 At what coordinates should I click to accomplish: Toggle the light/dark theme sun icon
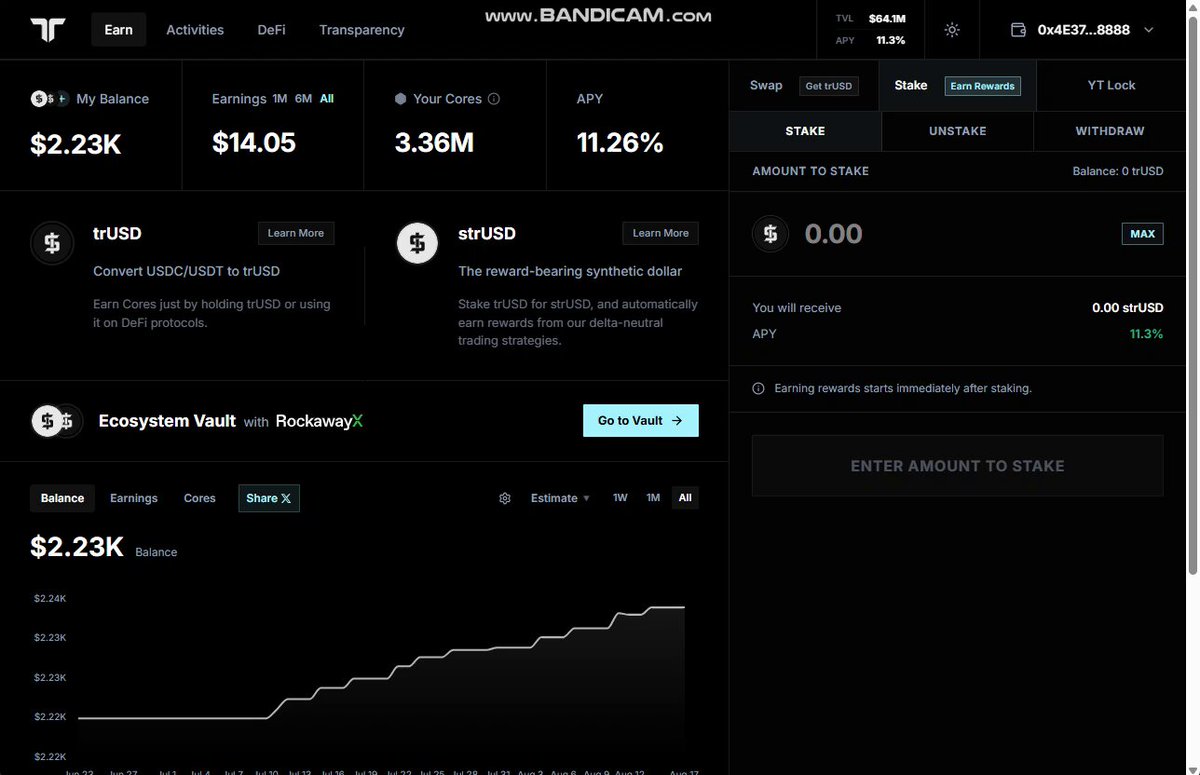[952, 30]
